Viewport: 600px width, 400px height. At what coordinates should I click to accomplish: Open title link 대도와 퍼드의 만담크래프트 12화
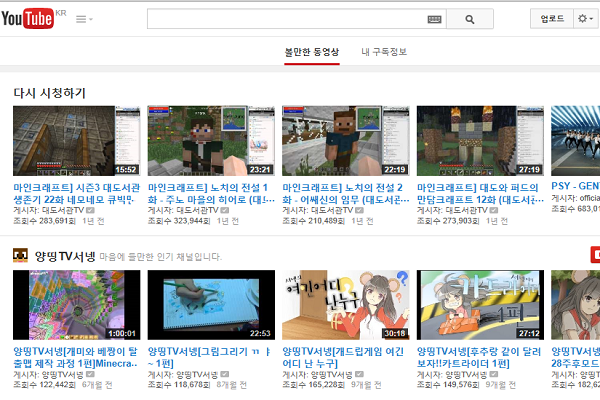[480, 194]
